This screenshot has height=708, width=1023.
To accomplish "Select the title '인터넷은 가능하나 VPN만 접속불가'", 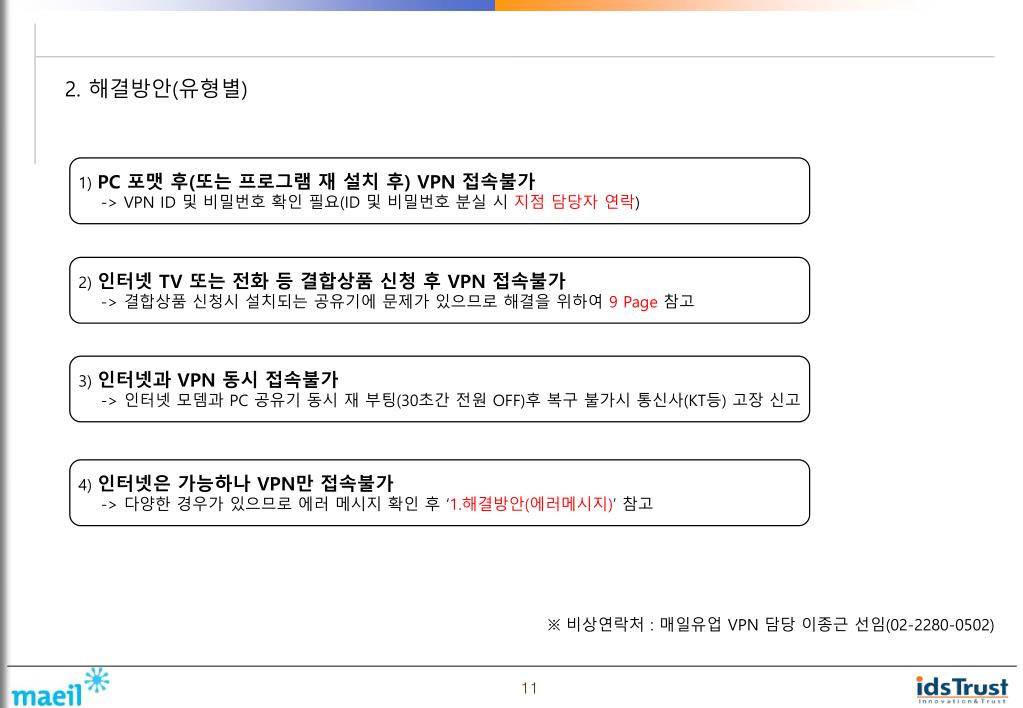I will click(x=245, y=483).
